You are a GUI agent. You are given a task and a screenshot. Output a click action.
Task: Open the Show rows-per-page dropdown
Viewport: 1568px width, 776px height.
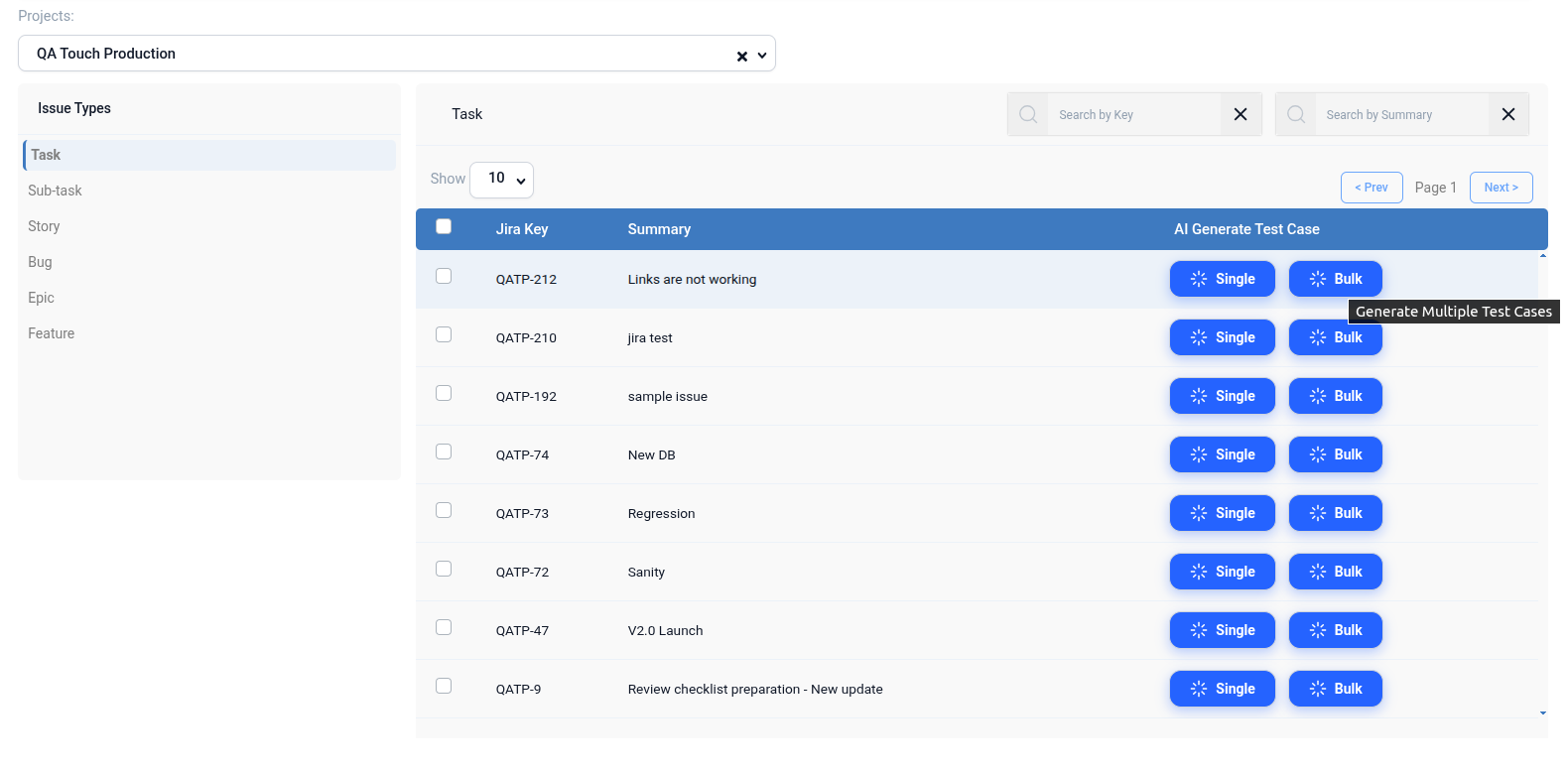click(x=501, y=180)
